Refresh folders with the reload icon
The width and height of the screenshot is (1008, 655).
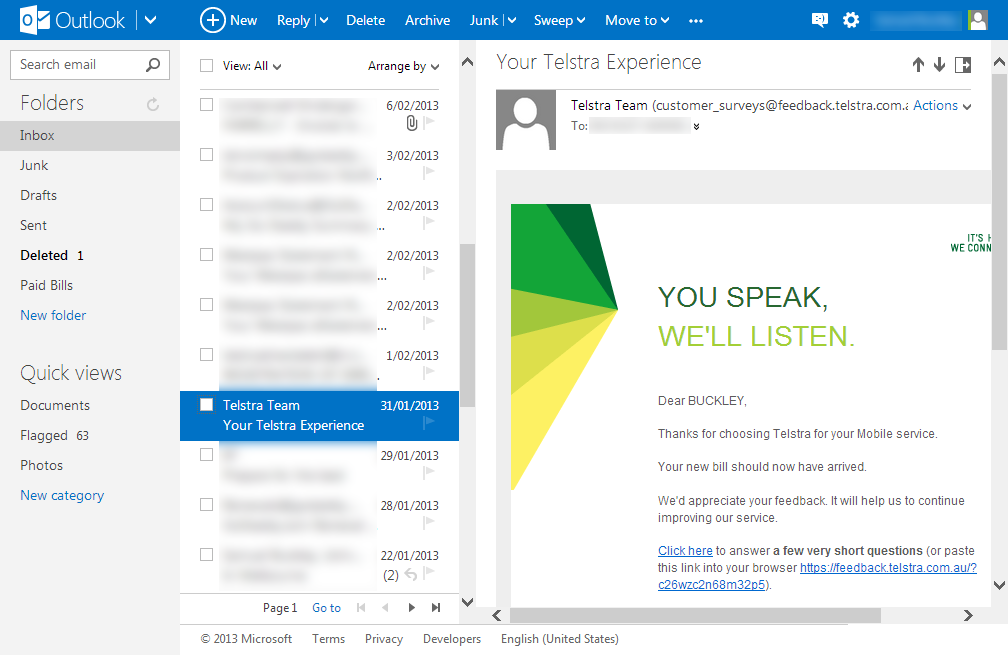[153, 104]
